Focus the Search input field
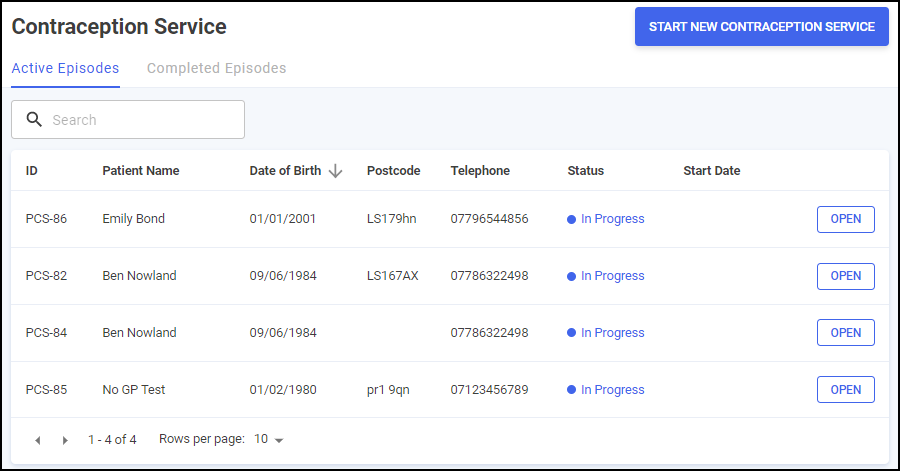Image resolution: width=900 pixels, height=471 pixels. point(128,119)
